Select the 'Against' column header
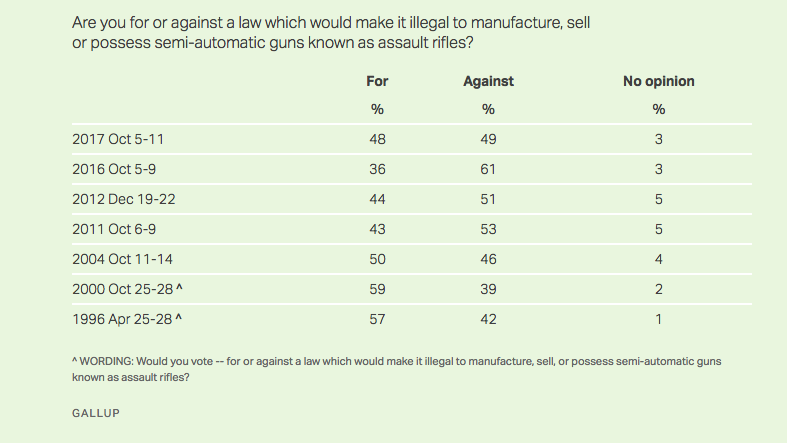 pos(488,81)
